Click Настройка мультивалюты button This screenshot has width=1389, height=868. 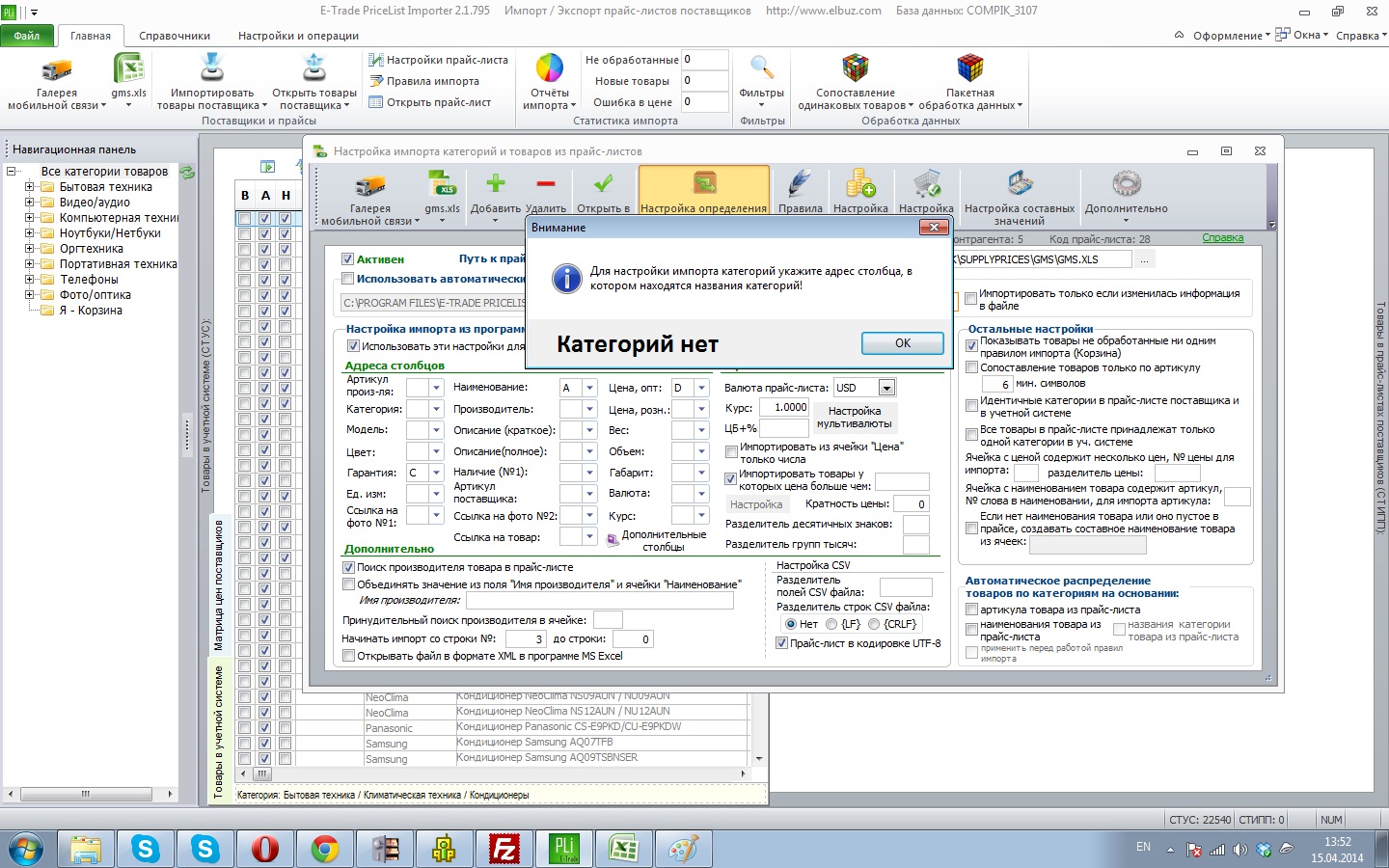855,417
